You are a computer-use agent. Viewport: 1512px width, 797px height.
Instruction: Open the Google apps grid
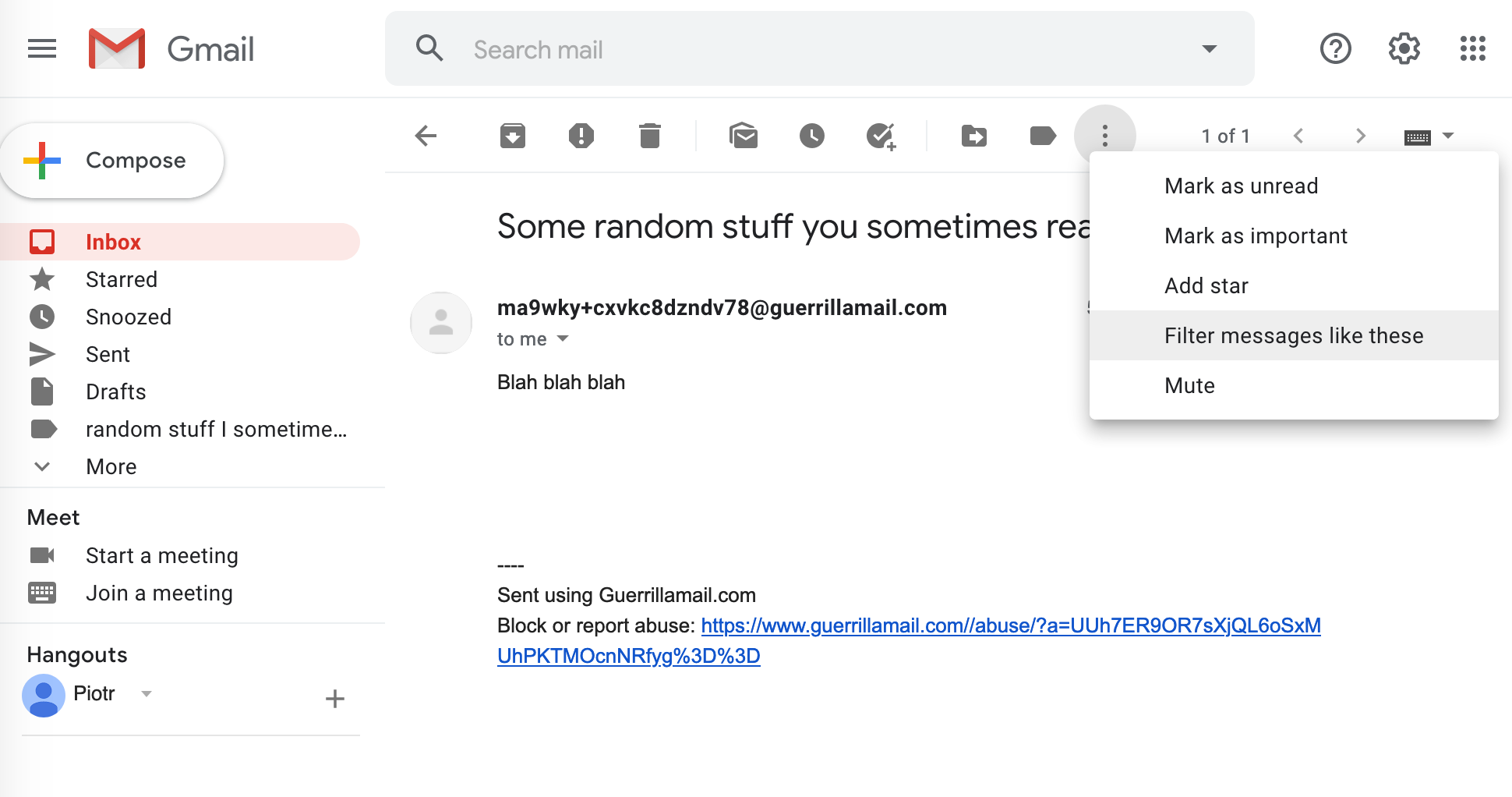click(x=1472, y=48)
